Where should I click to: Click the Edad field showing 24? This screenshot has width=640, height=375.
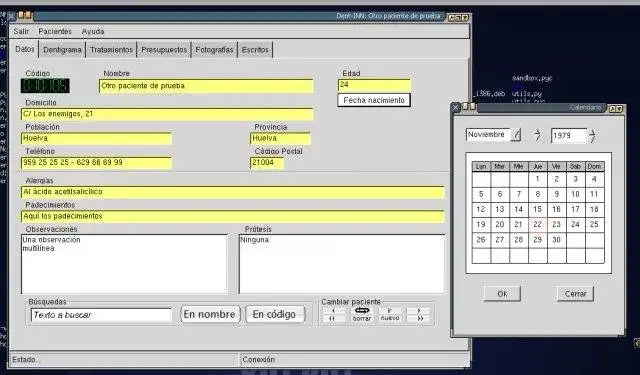(x=374, y=85)
